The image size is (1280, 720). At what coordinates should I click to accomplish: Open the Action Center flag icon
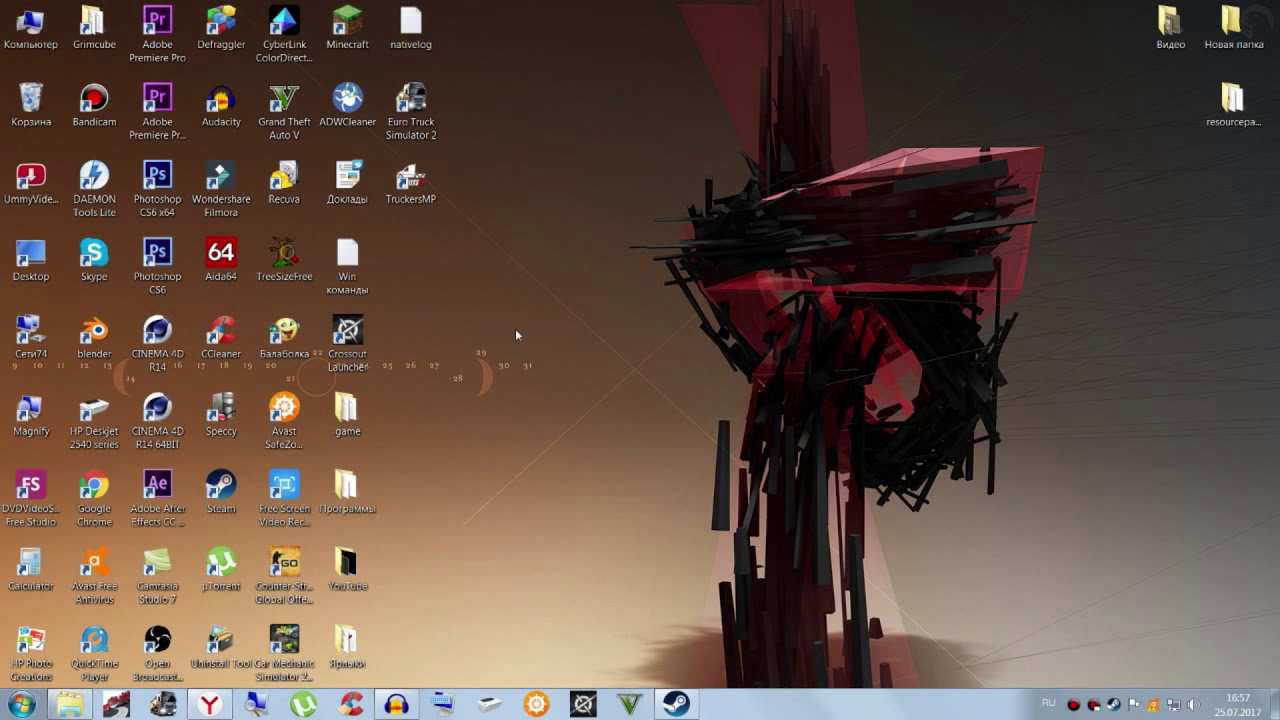point(1133,705)
